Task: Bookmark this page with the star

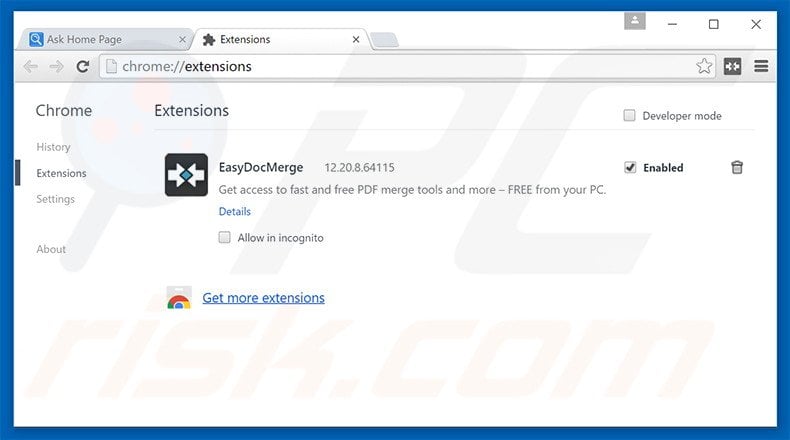Action: (x=704, y=66)
